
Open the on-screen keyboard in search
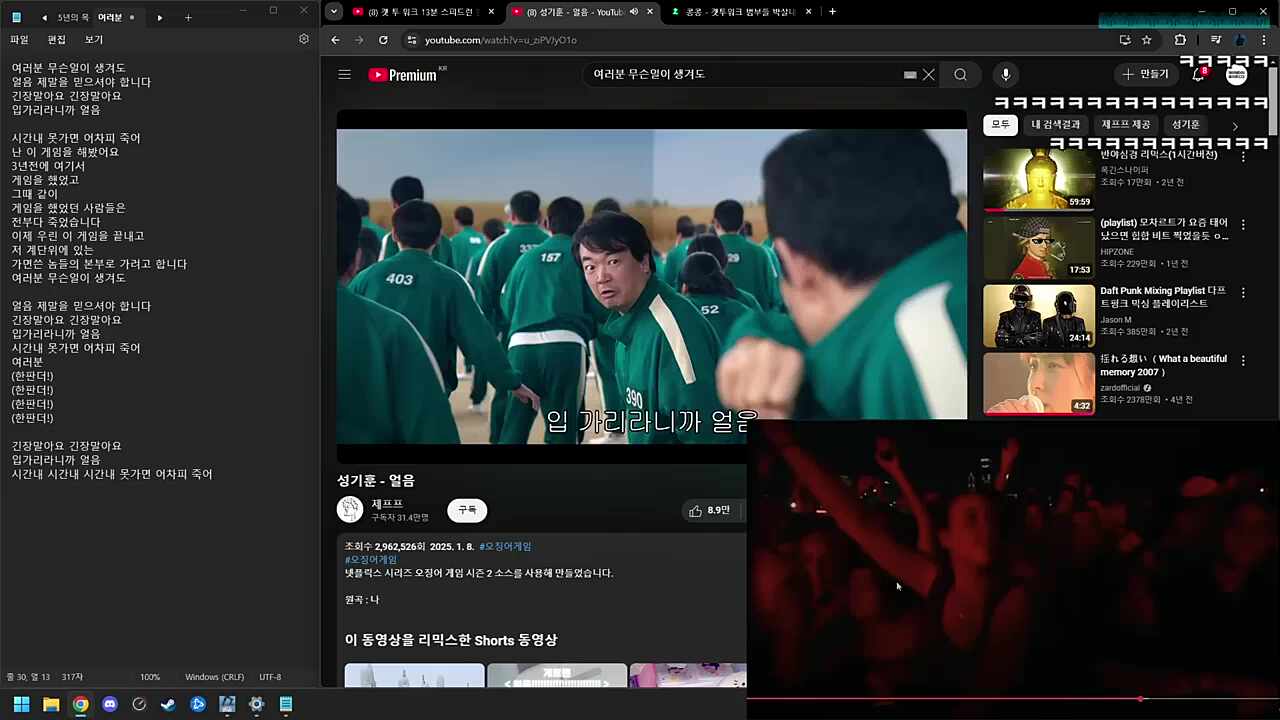click(x=910, y=75)
